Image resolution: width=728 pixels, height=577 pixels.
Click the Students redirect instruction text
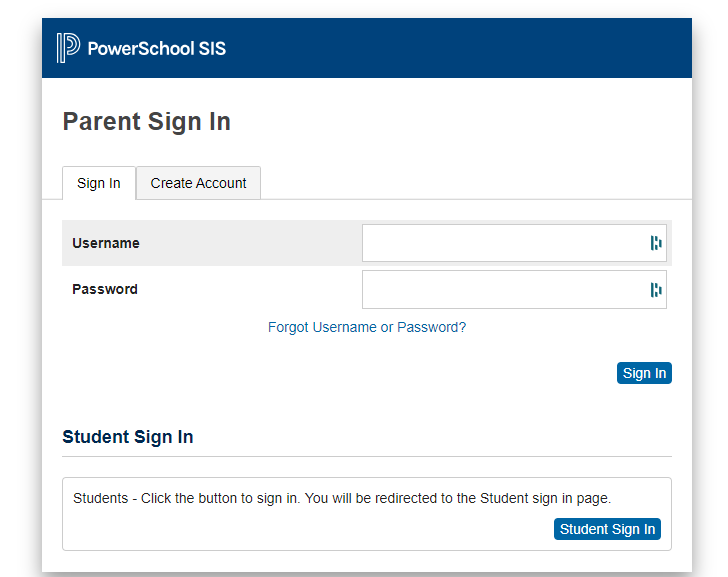[x=342, y=498]
